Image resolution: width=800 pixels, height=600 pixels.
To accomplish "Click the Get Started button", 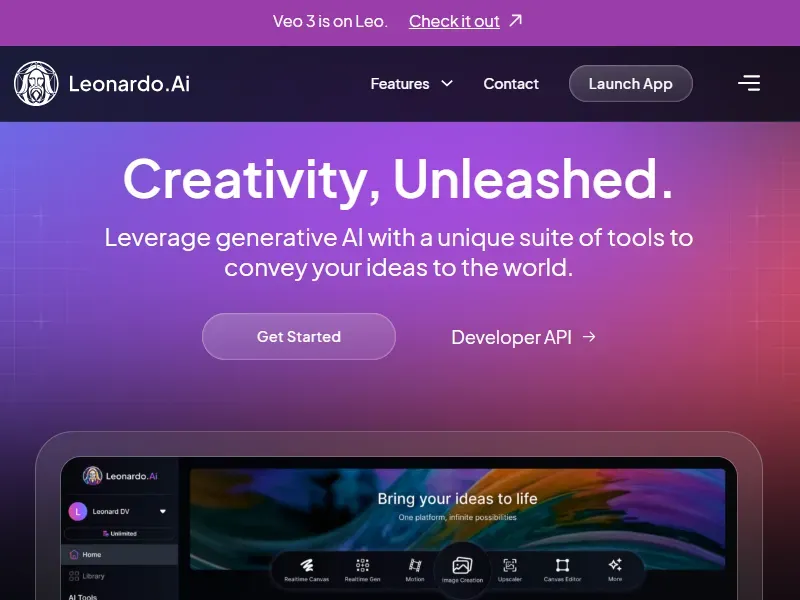I will pyautogui.click(x=299, y=337).
